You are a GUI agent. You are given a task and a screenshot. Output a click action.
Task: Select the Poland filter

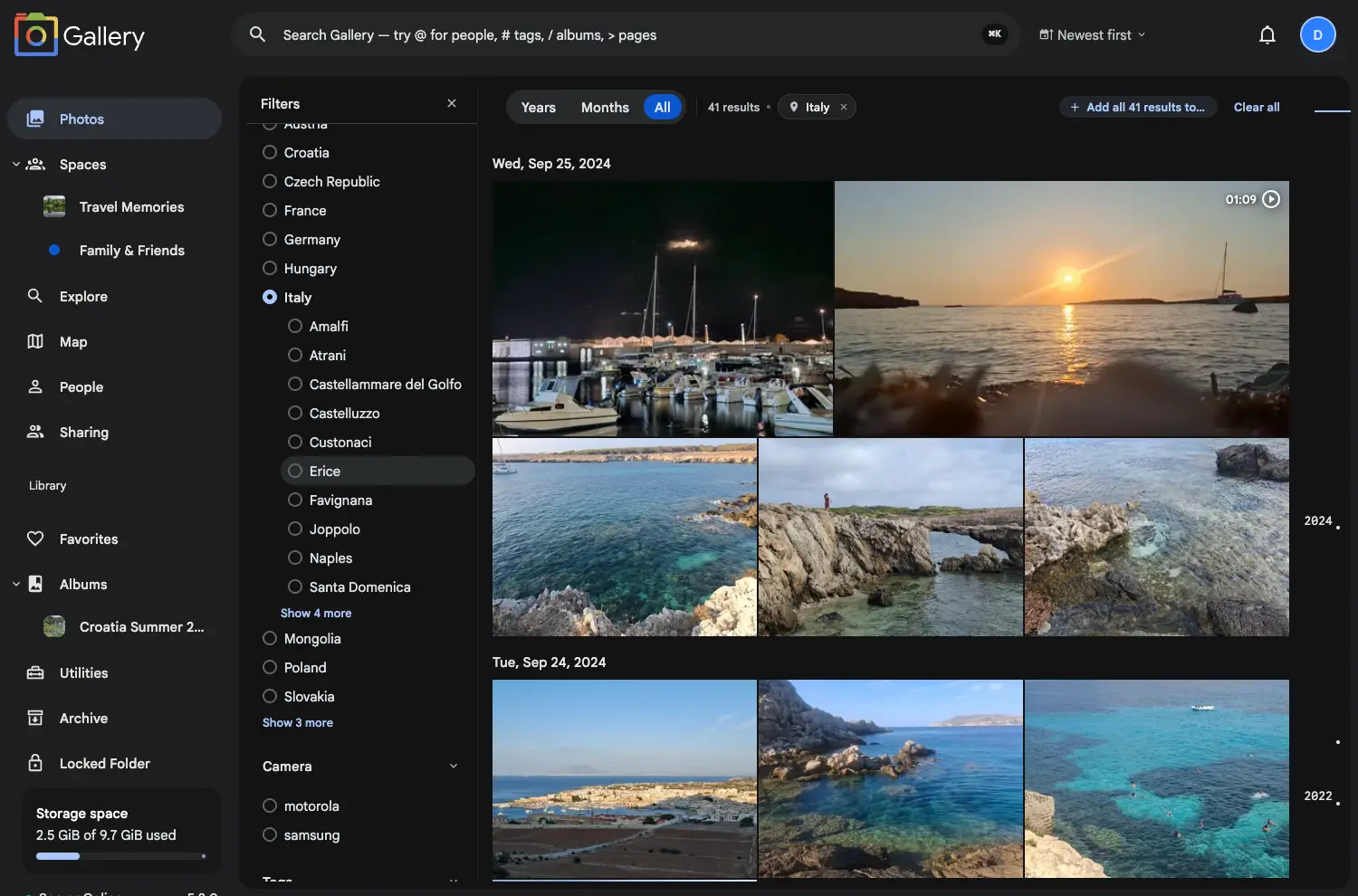coord(270,667)
